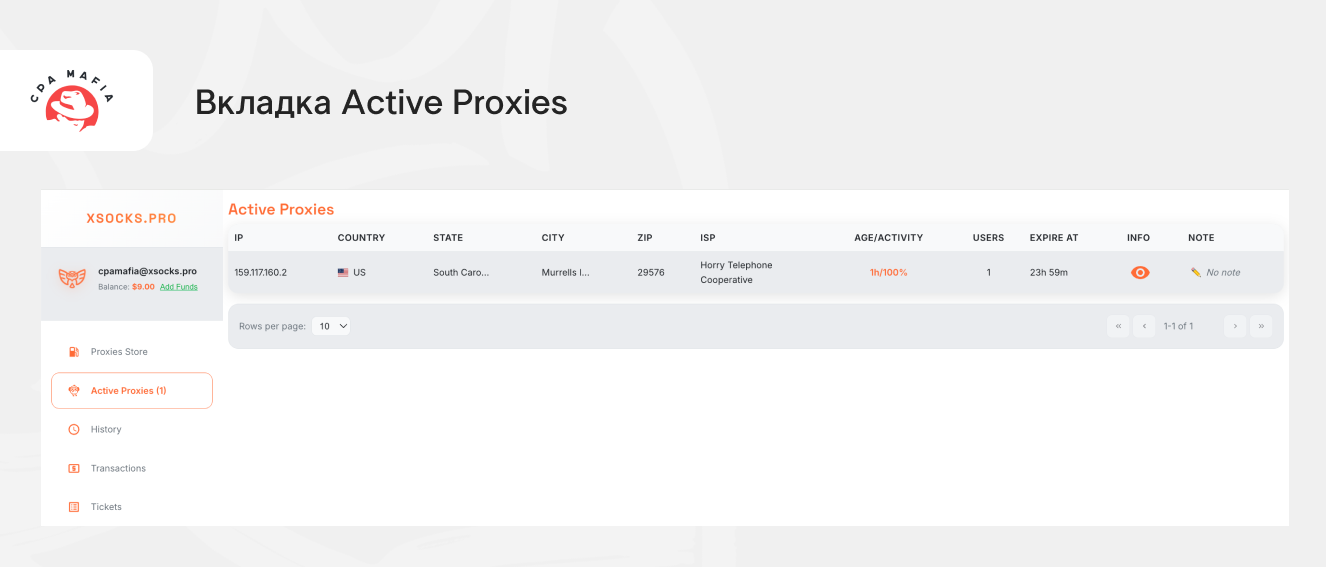Click the Transactions dollar icon
Screen dimensions: 1326x567
[x=74, y=468]
